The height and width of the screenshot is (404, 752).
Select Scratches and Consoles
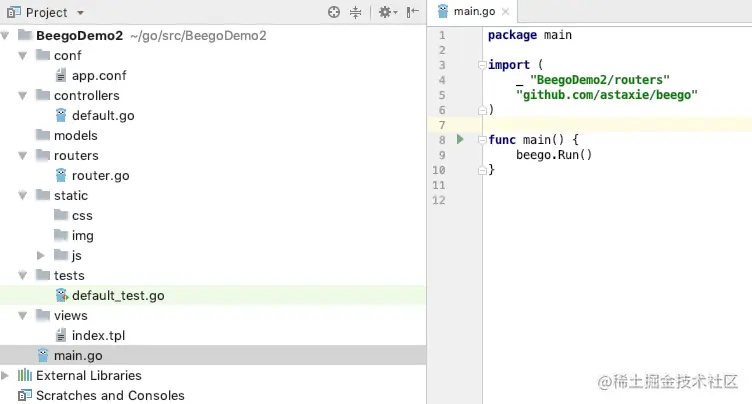tap(110, 395)
